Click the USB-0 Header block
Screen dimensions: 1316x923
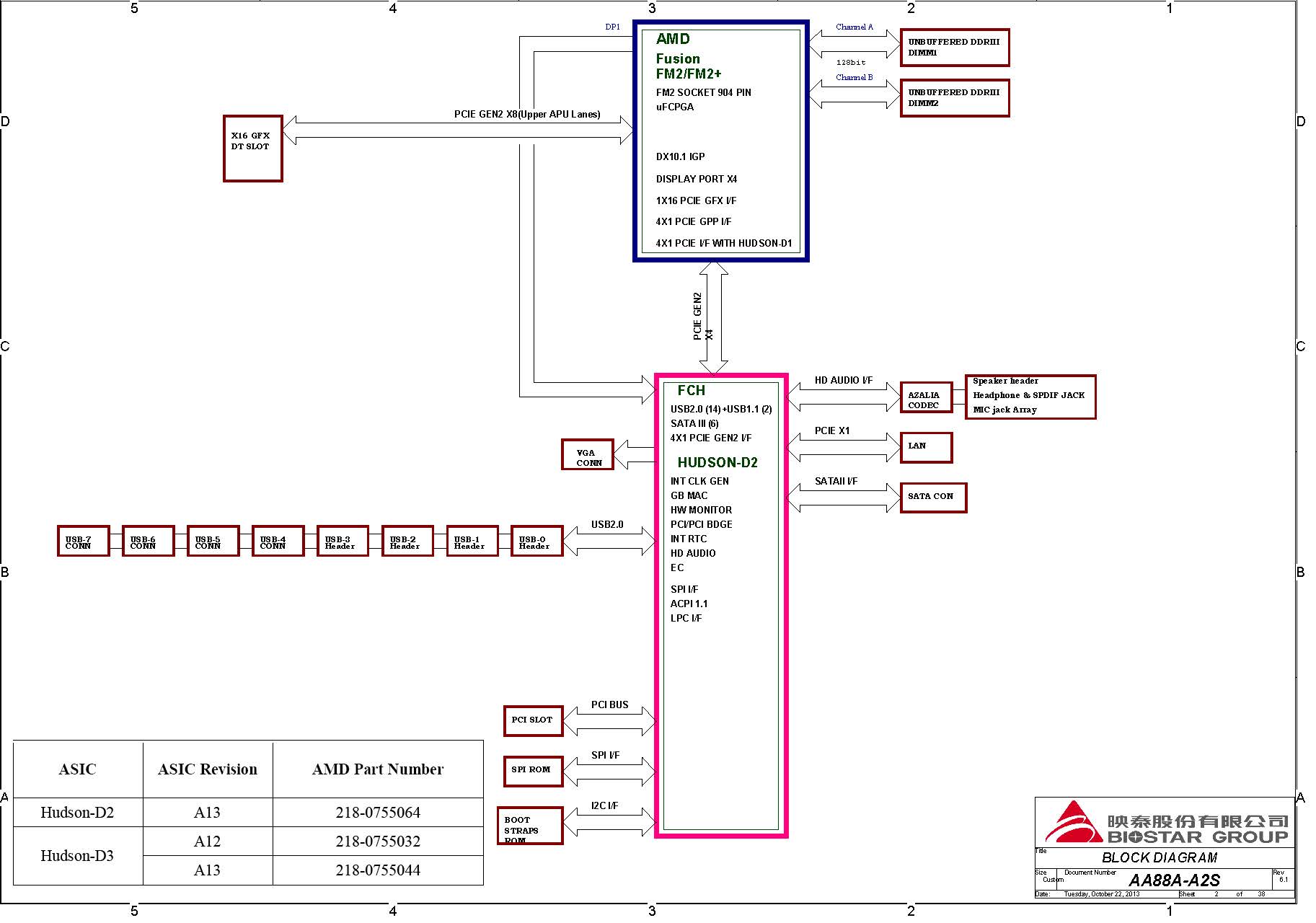point(536,541)
